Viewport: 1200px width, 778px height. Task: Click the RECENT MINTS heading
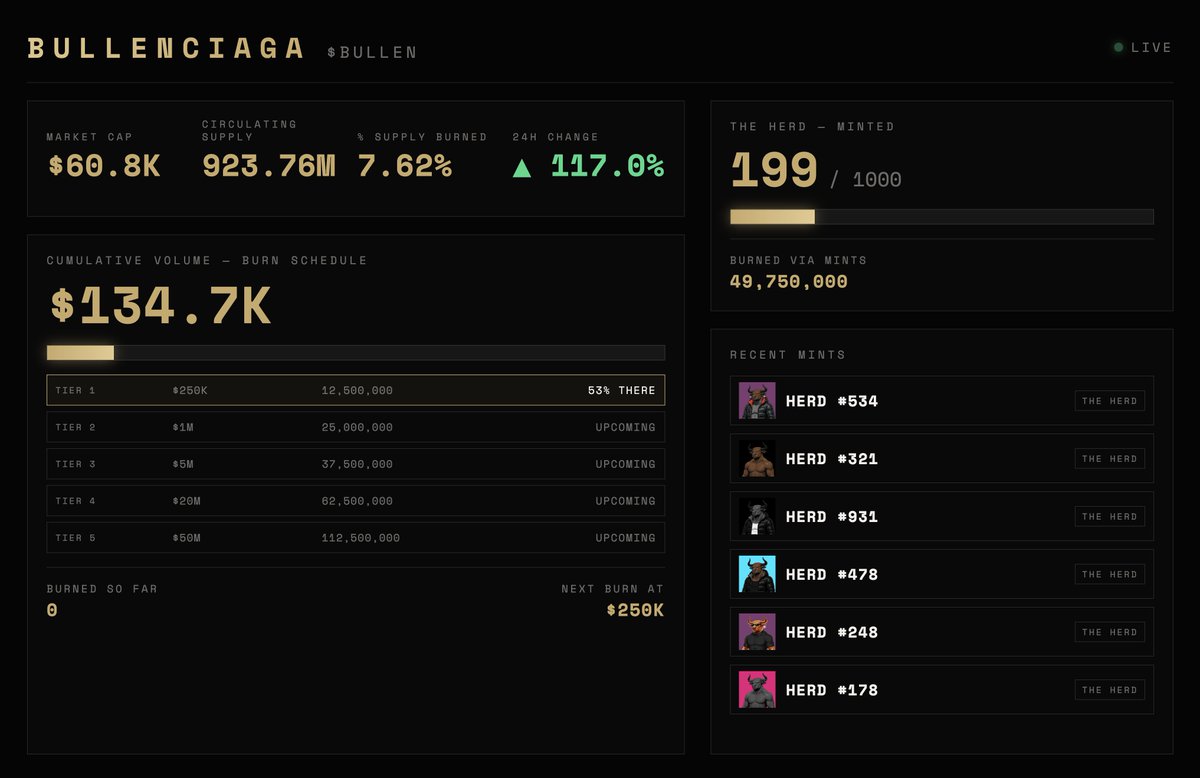[788, 355]
